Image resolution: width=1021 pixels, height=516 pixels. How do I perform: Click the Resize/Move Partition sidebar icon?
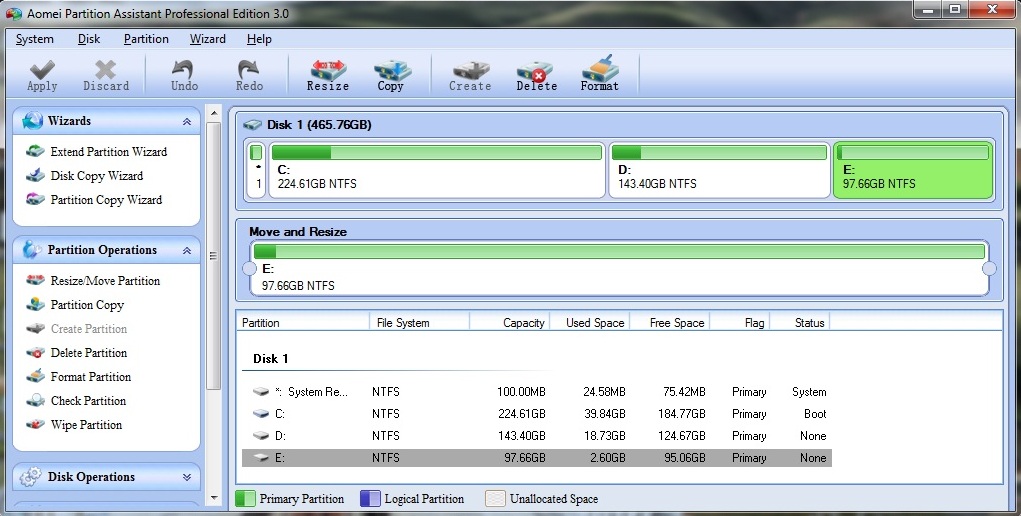[35, 281]
